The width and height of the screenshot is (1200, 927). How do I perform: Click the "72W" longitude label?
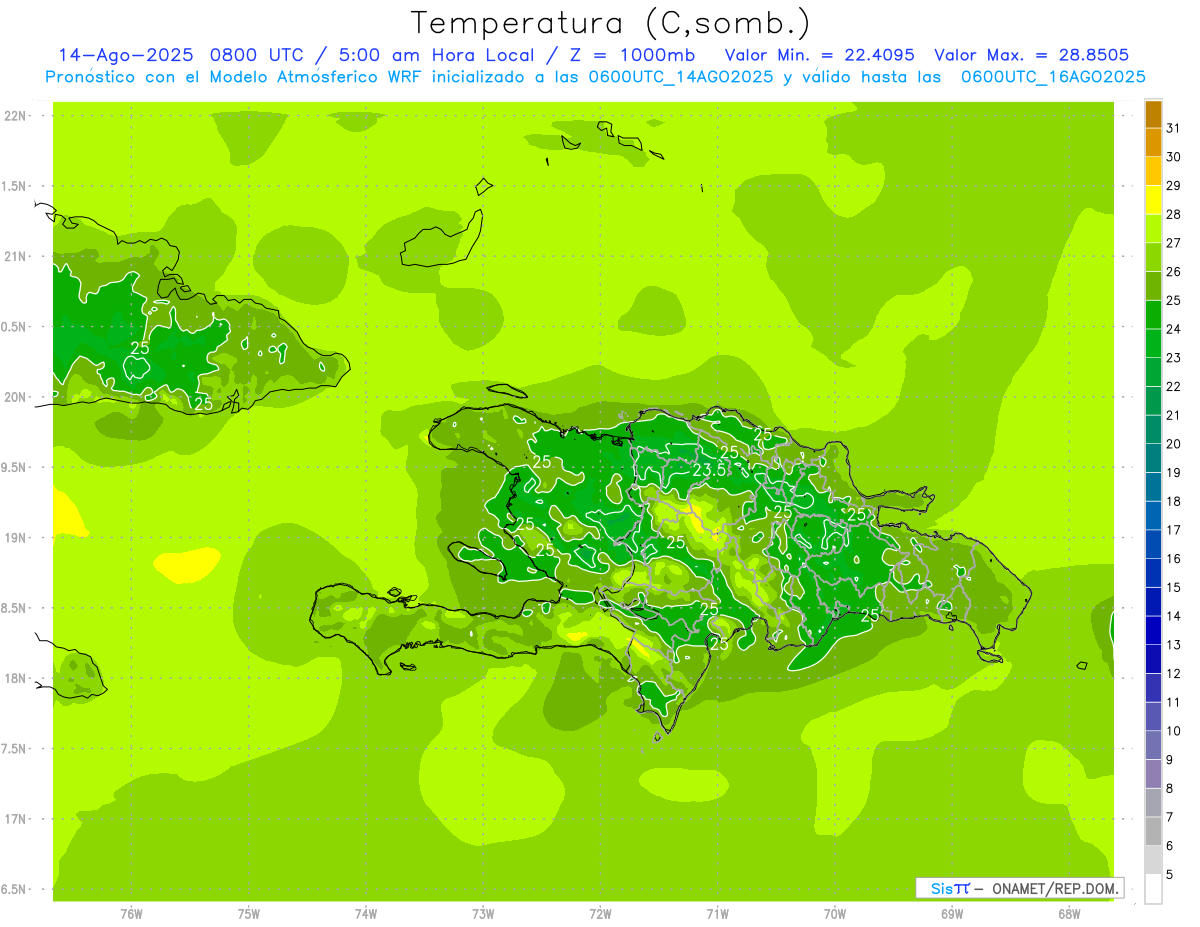600,914
